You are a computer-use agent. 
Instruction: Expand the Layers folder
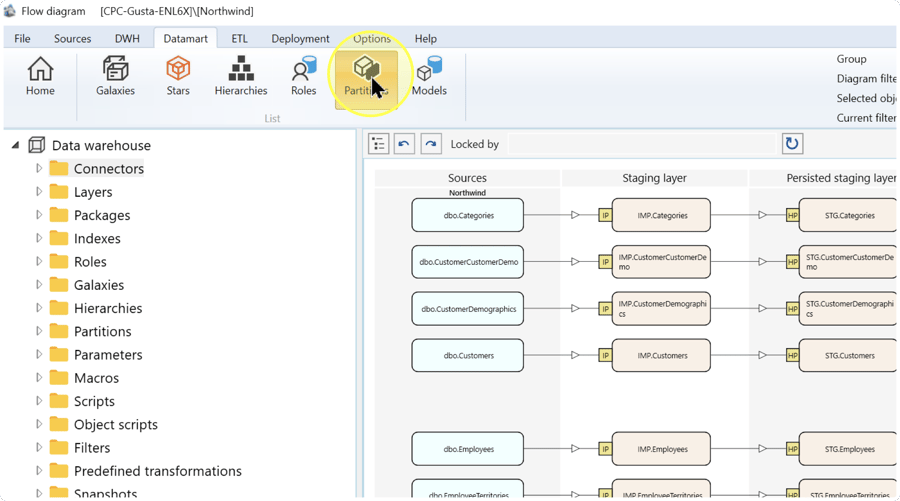click(x=39, y=192)
